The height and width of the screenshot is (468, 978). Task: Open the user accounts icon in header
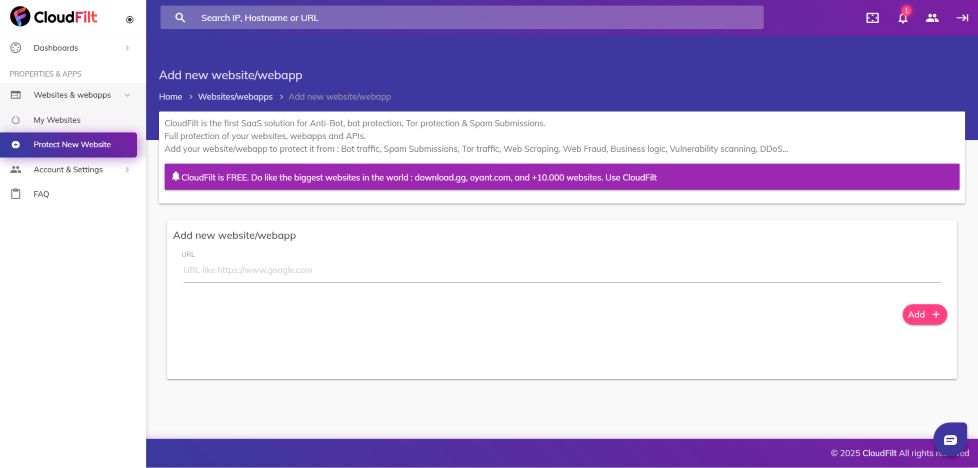pyautogui.click(x=932, y=18)
